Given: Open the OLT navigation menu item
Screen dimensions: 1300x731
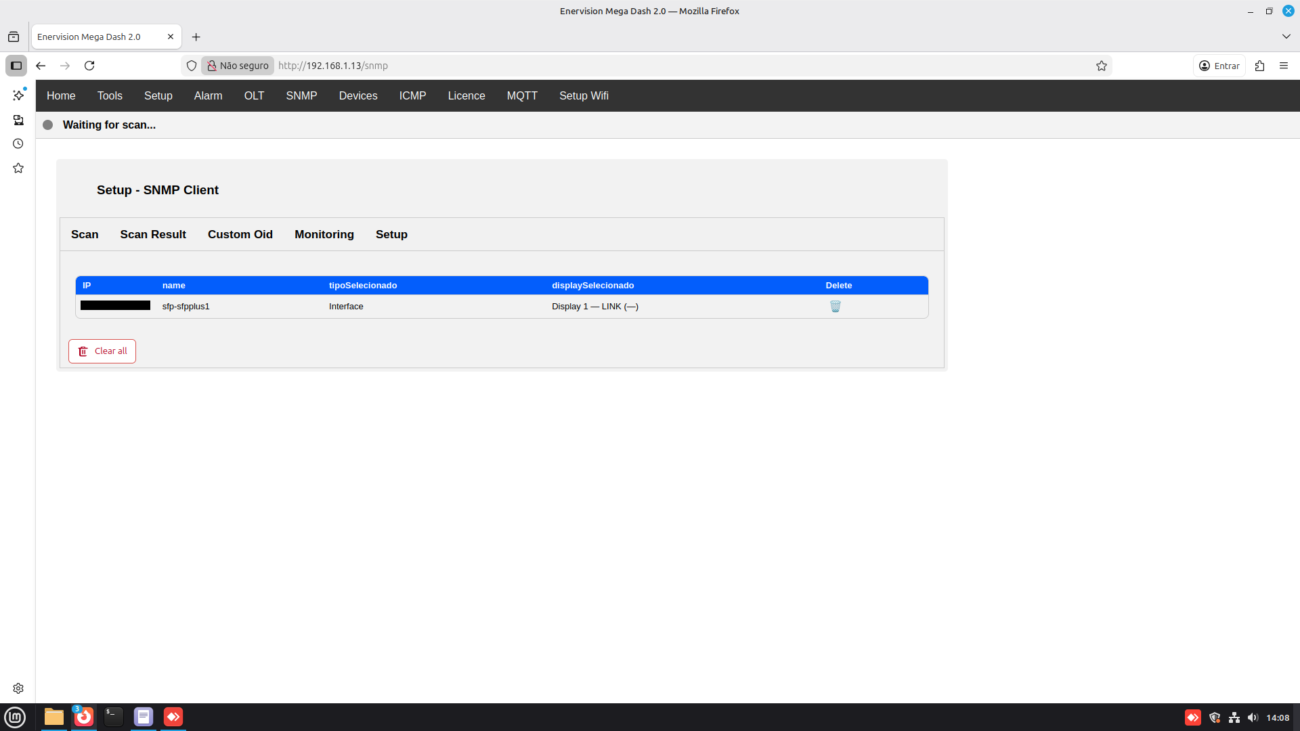Looking at the screenshot, I should coord(254,96).
